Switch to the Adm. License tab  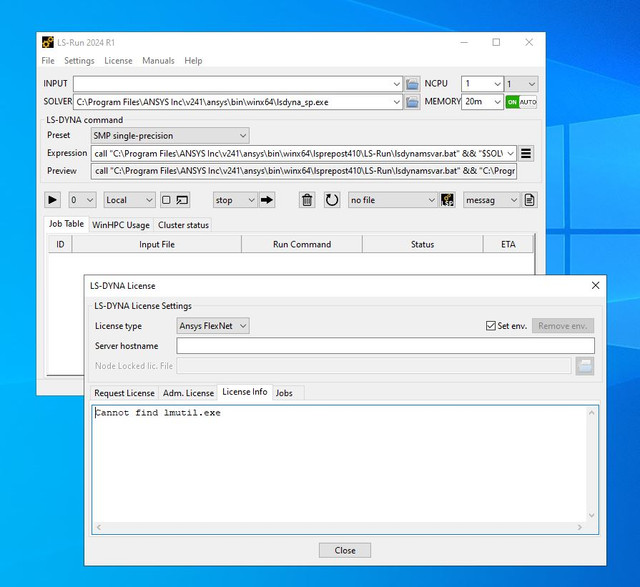pyautogui.click(x=188, y=393)
